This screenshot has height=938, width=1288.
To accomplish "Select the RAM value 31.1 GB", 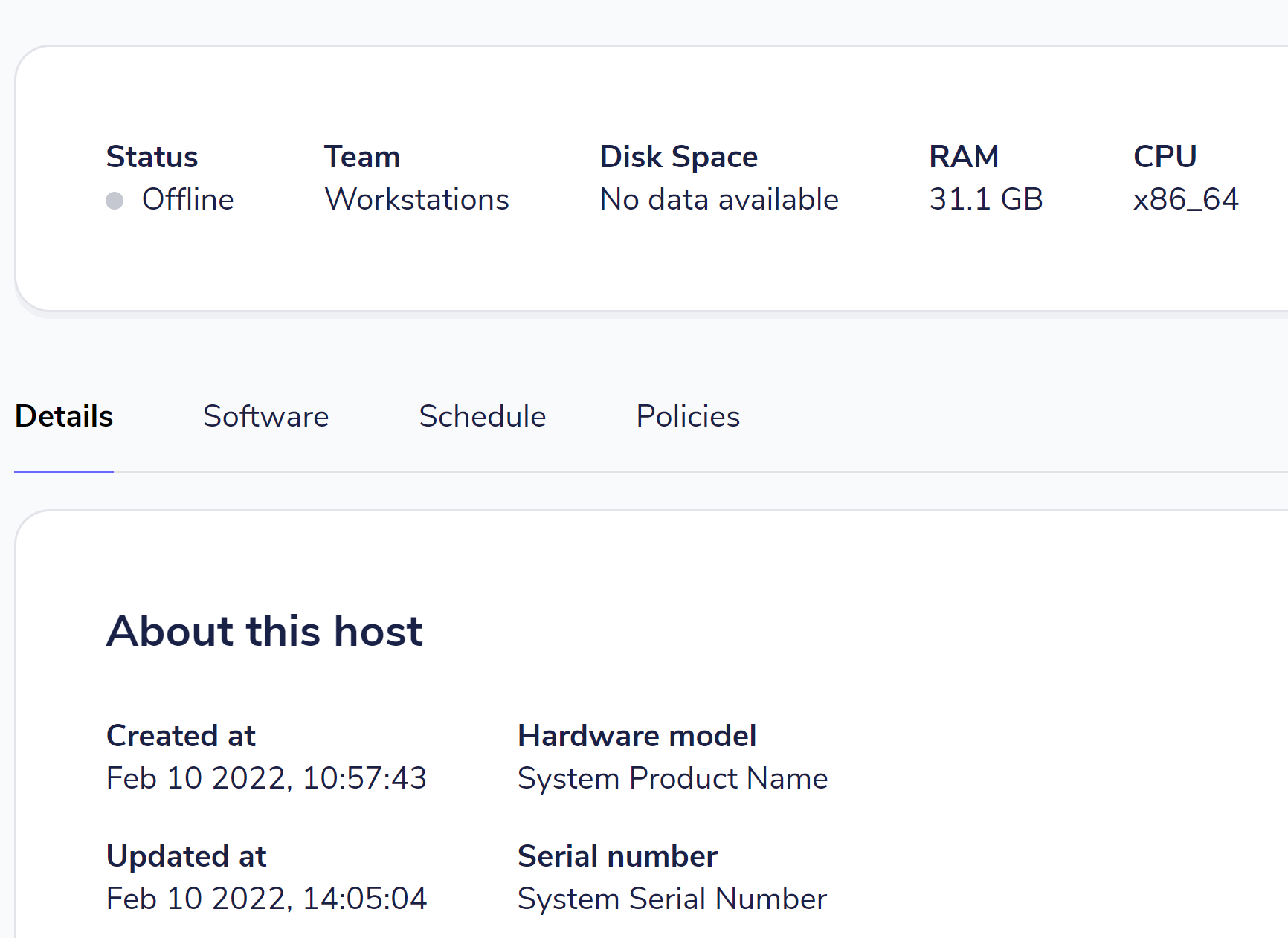I will pyautogui.click(x=985, y=200).
